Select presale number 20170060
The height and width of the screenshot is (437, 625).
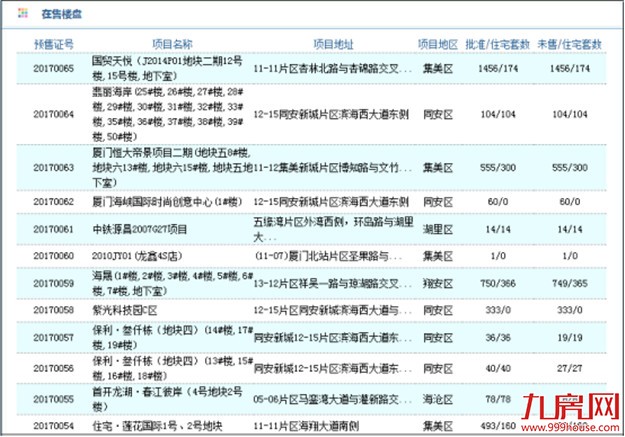[53, 256]
